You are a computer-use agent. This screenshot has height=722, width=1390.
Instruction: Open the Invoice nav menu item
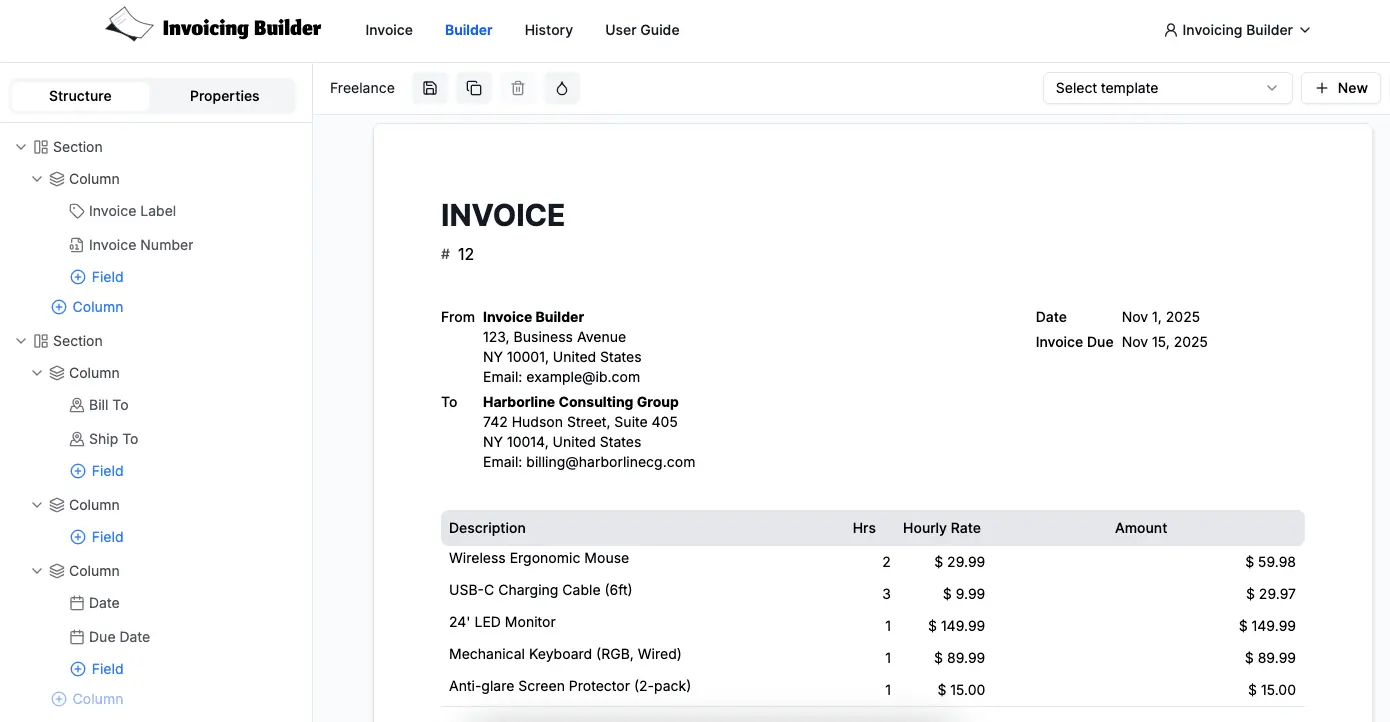389,30
